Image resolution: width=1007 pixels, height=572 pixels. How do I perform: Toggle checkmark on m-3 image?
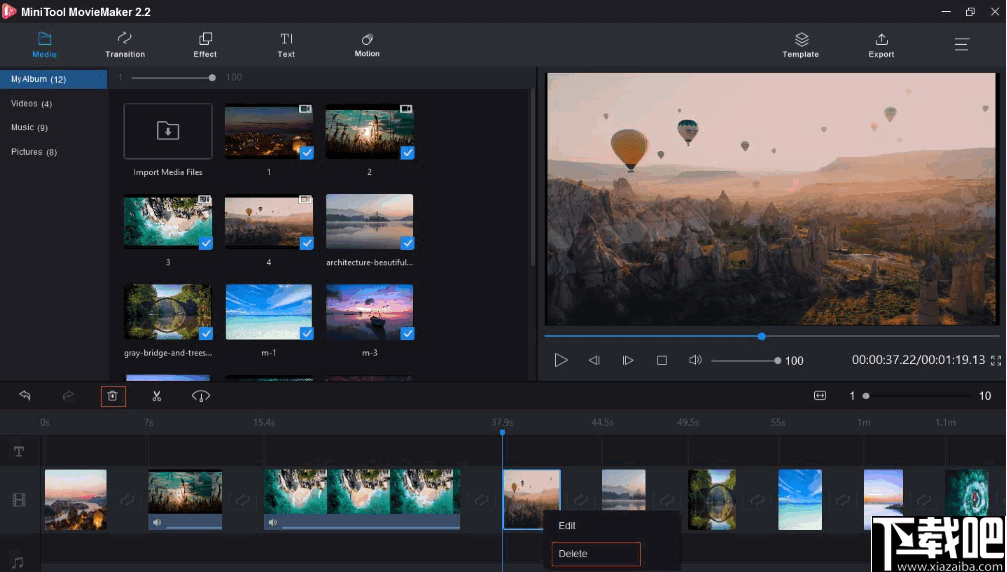pos(407,334)
